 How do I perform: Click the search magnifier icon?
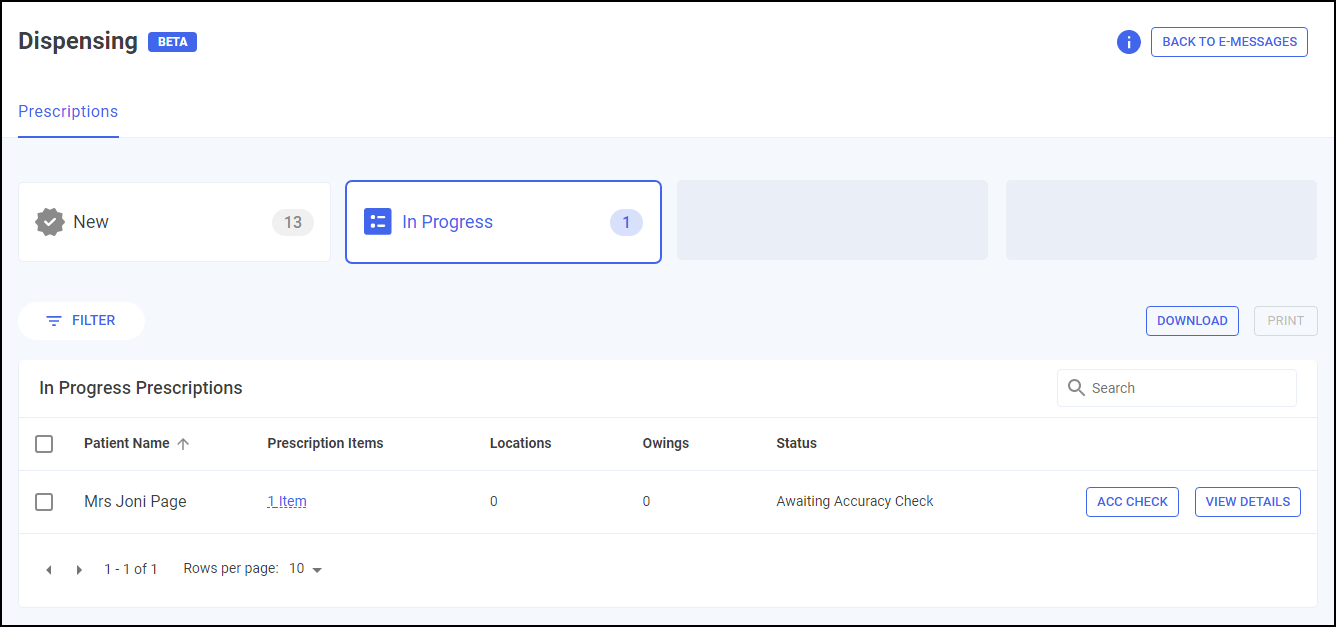pos(1076,388)
